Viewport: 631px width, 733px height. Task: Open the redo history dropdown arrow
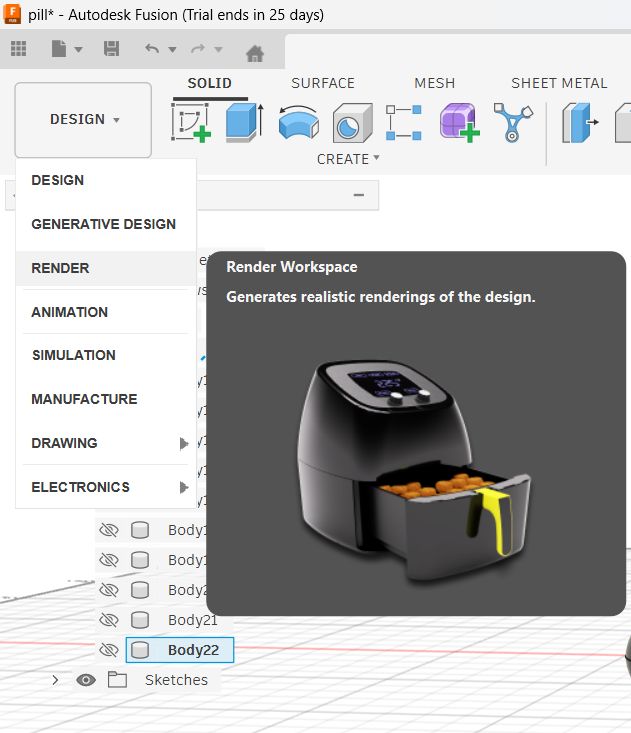(x=218, y=49)
